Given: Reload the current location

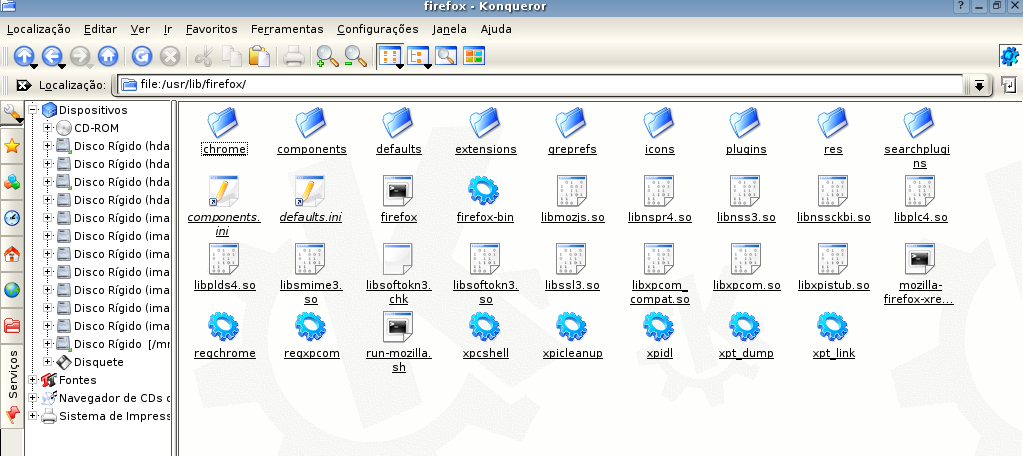Looking at the screenshot, I should (x=142, y=56).
